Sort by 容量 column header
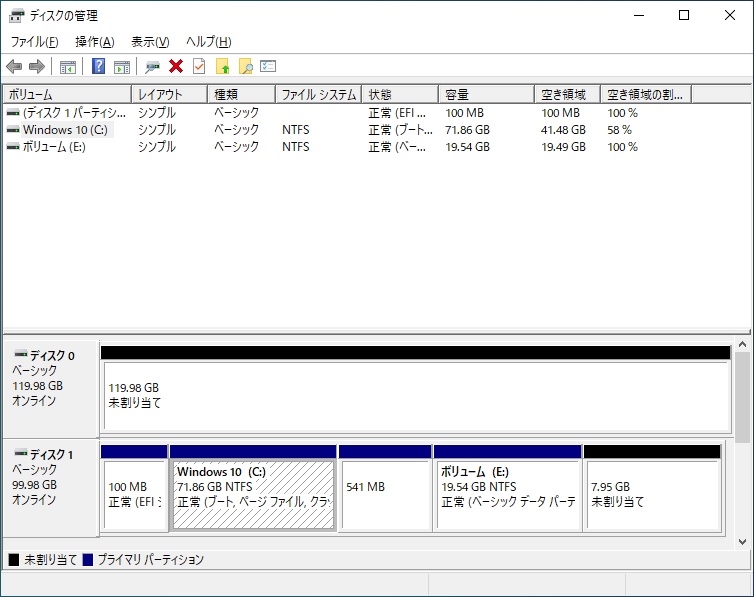The width and height of the screenshot is (754, 597). point(487,94)
